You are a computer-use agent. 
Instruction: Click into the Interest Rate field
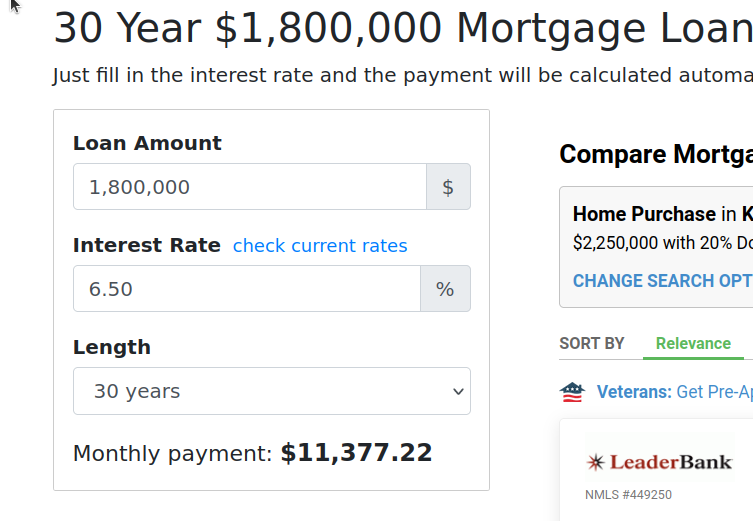[x=247, y=289]
